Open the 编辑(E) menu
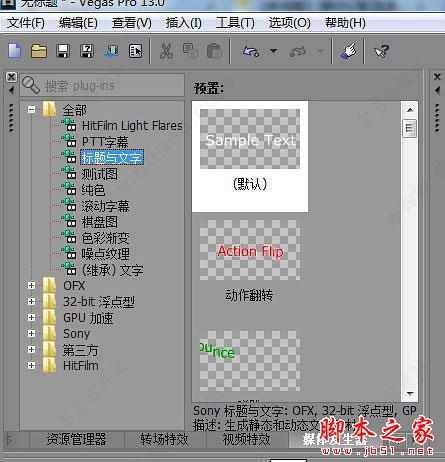The image size is (445, 462). click(78, 23)
